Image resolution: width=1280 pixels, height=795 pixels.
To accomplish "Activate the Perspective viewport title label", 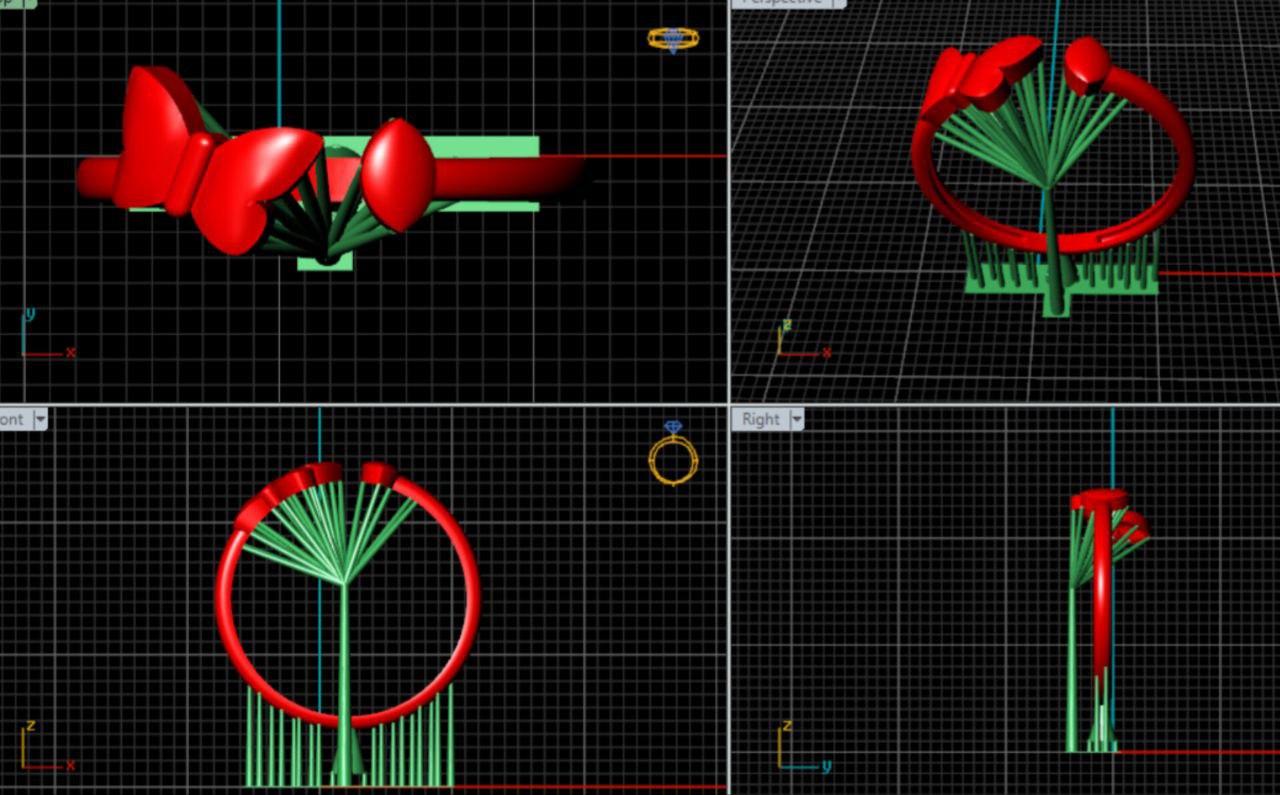I will coord(775,3).
